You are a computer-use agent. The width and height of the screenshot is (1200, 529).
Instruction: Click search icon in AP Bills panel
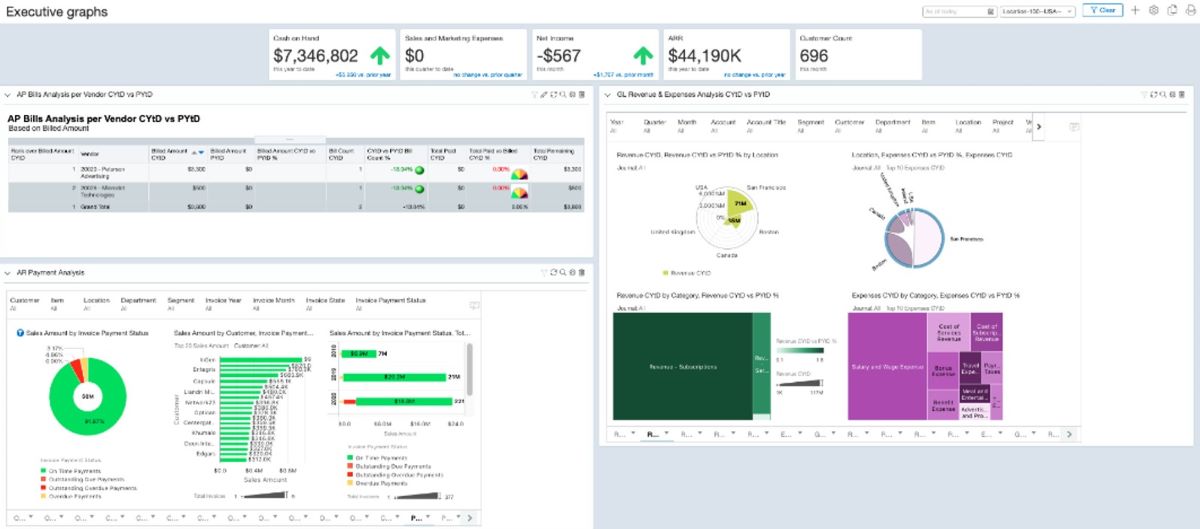pos(563,94)
